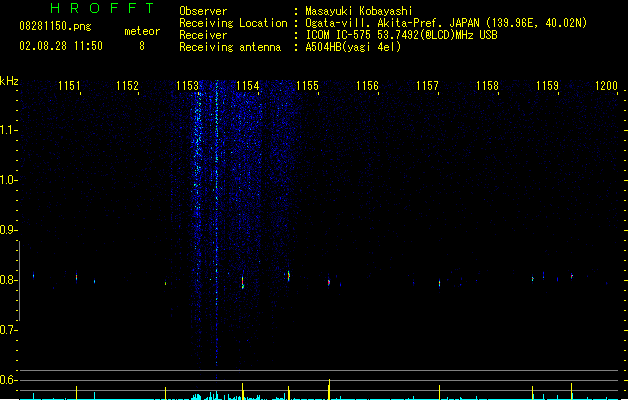The height and width of the screenshot is (400, 629).
Task: Click time axis label 1156
Action: (x=367, y=86)
